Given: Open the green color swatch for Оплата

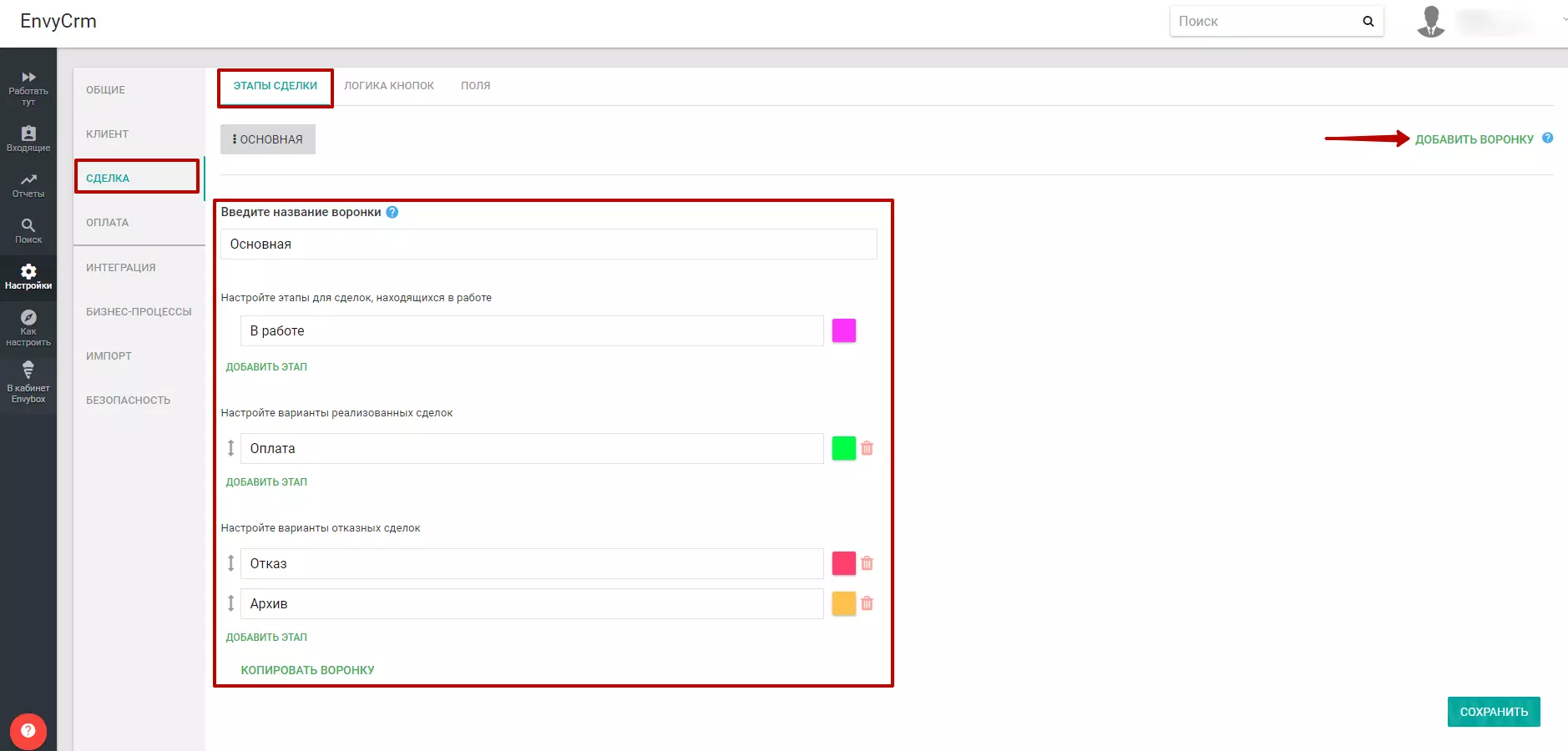Looking at the screenshot, I should coord(844,448).
